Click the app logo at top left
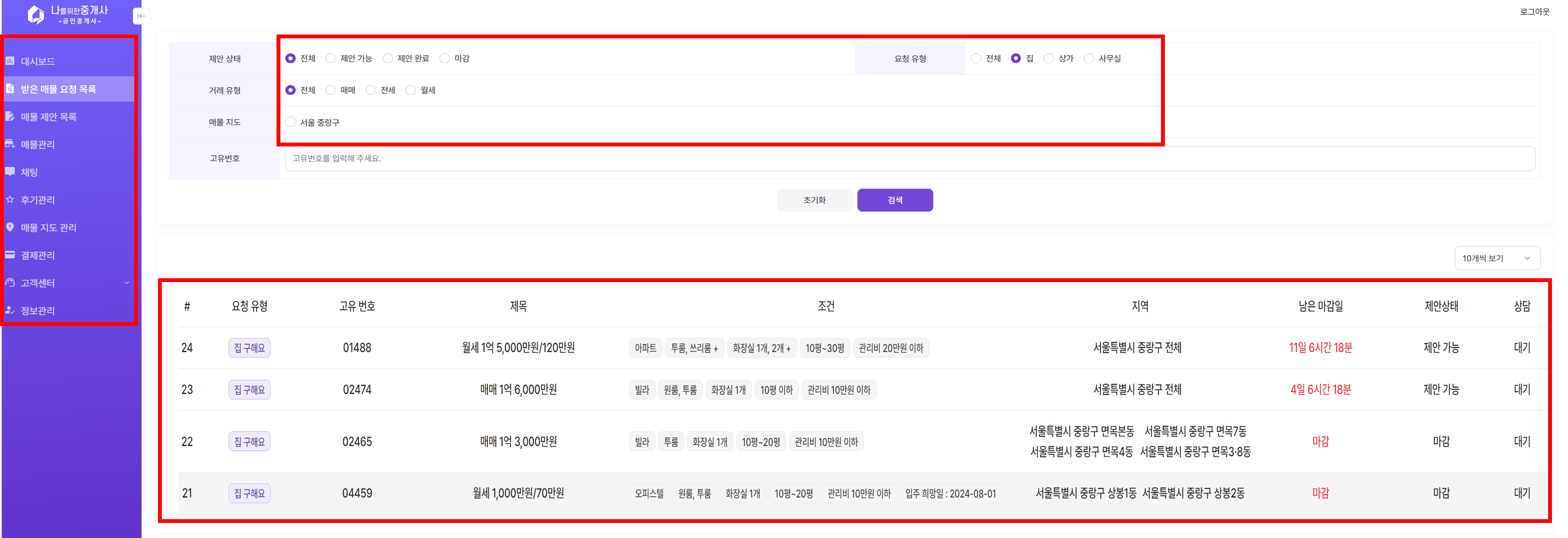This screenshot has height=538, width=1568. click(68, 15)
